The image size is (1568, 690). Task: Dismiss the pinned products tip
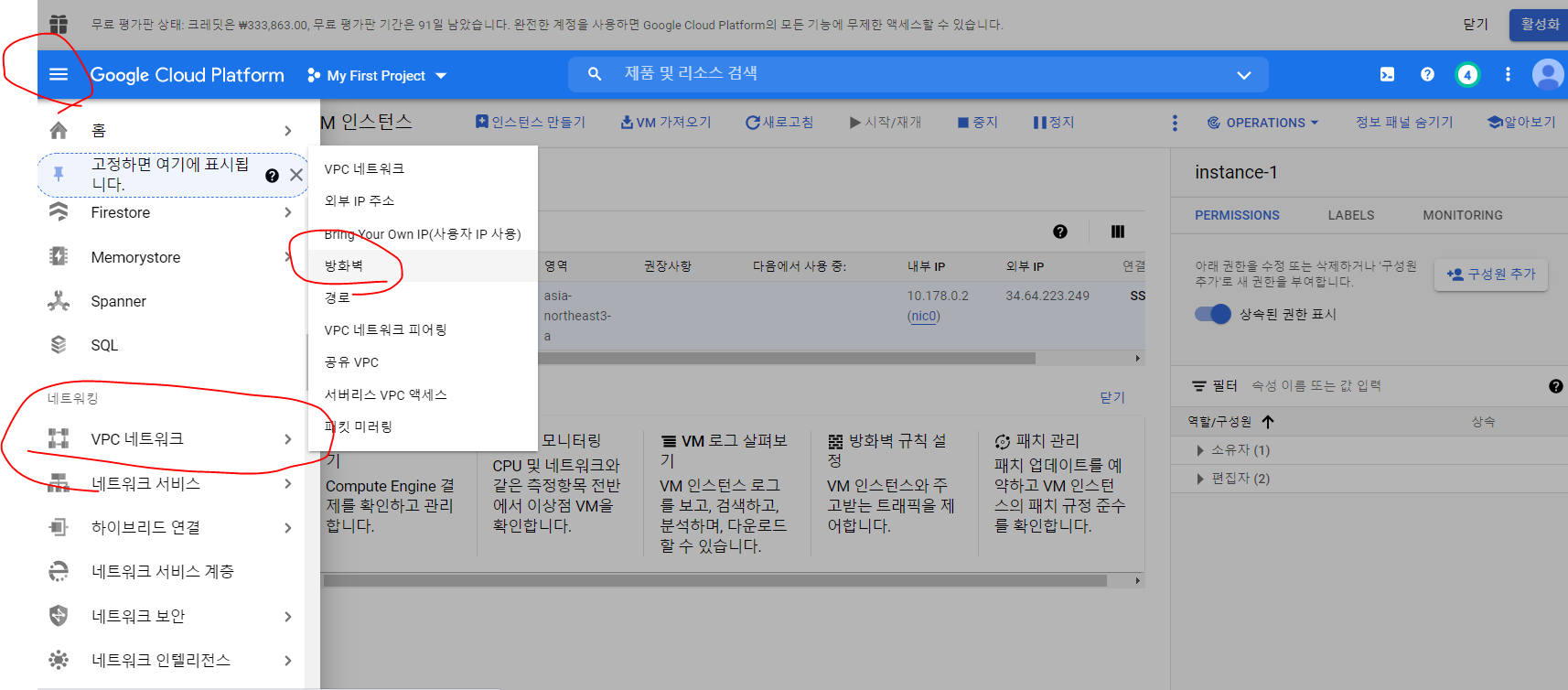pos(296,175)
